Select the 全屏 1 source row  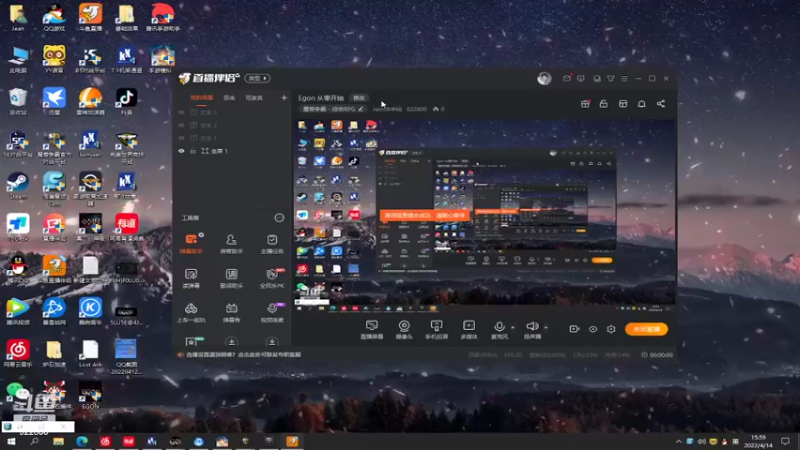232,151
